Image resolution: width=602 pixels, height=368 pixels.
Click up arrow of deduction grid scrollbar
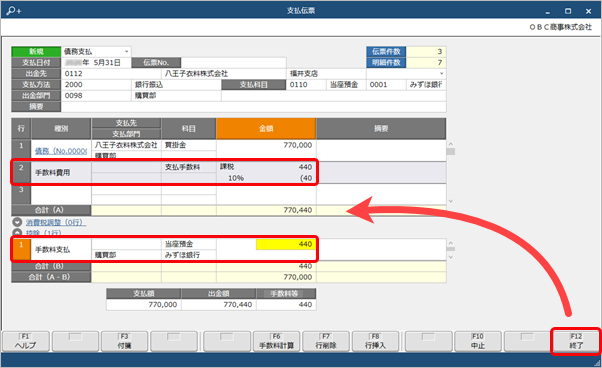[x=451, y=243]
